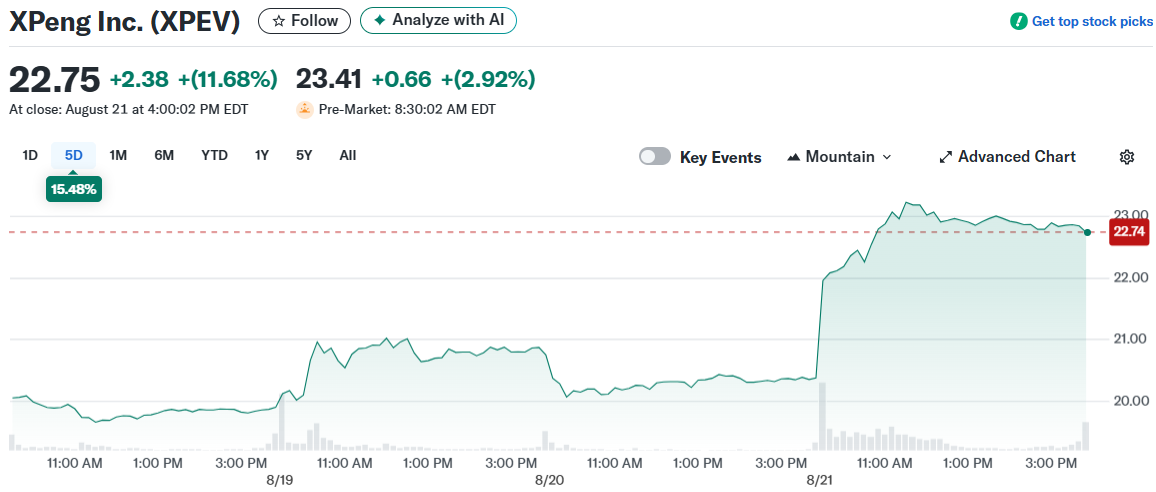Click the 23.41 pre-market price

coord(329,79)
